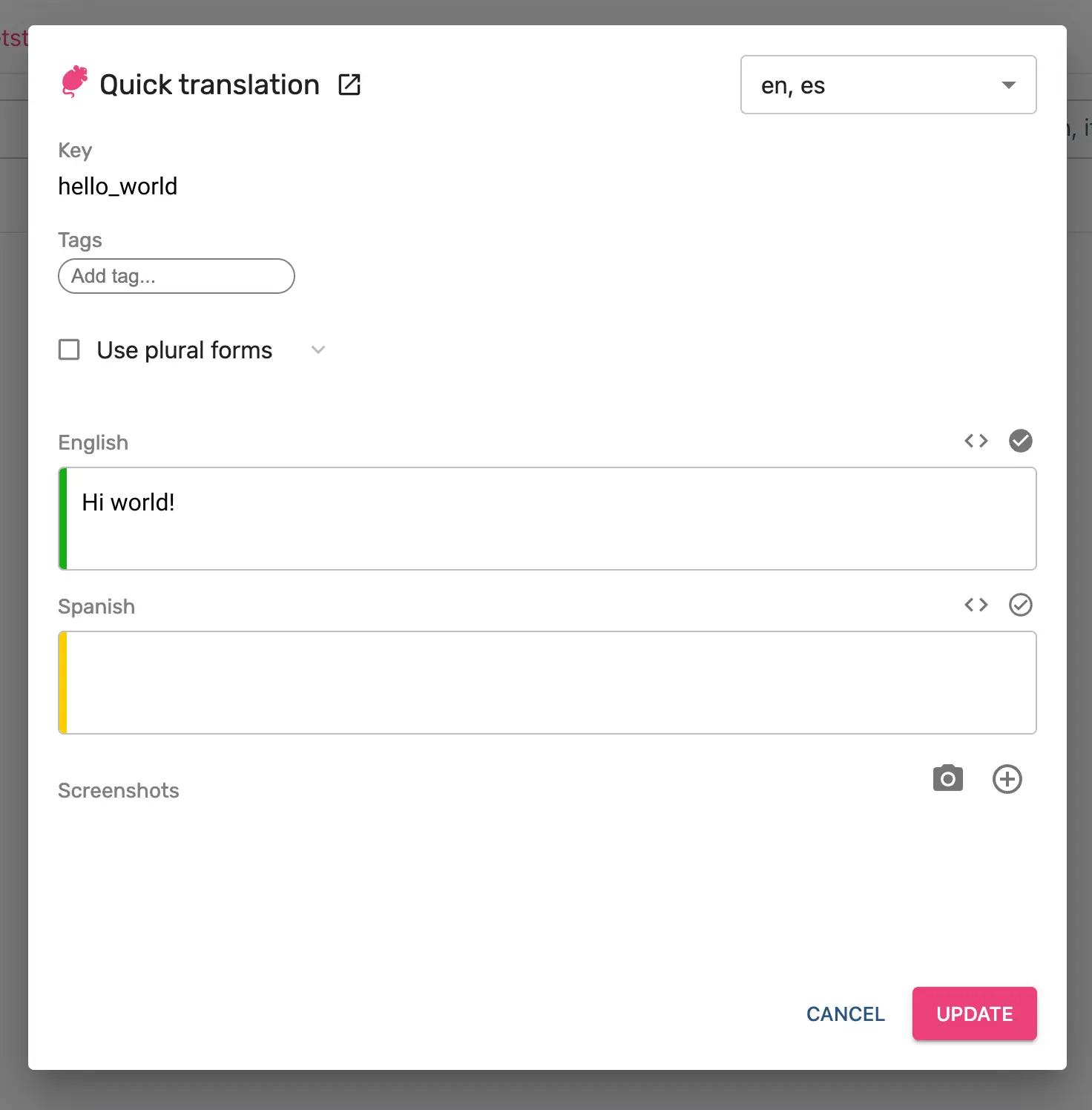This screenshot has height=1110, width=1092.
Task: Insert code tag into the Spanish translation
Action: point(976,605)
